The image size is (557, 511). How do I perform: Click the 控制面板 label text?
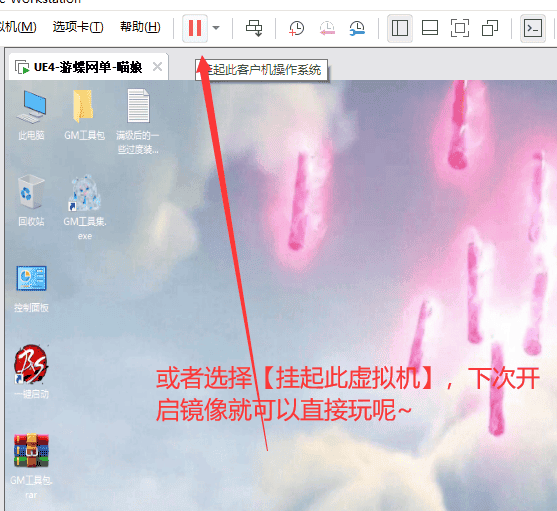point(31,308)
